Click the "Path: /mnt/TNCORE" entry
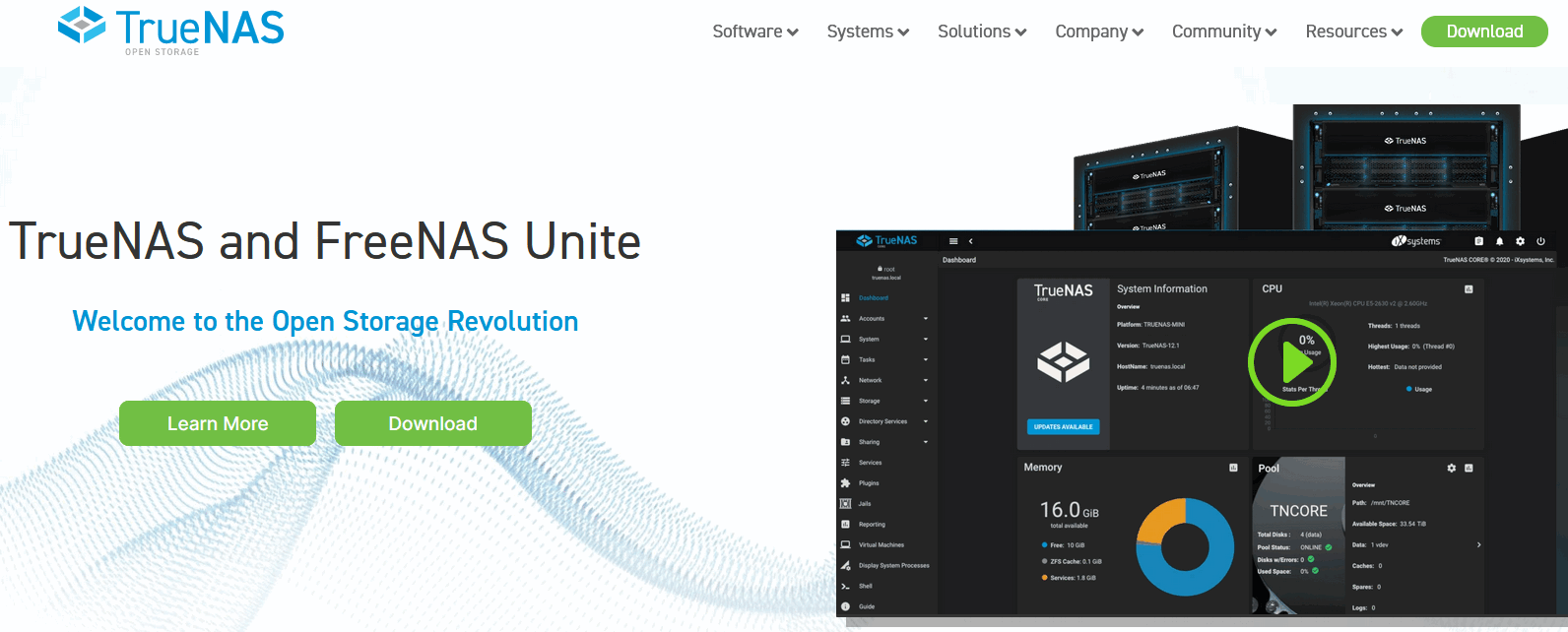Image resolution: width=1568 pixels, height=632 pixels. pyautogui.click(x=1381, y=503)
